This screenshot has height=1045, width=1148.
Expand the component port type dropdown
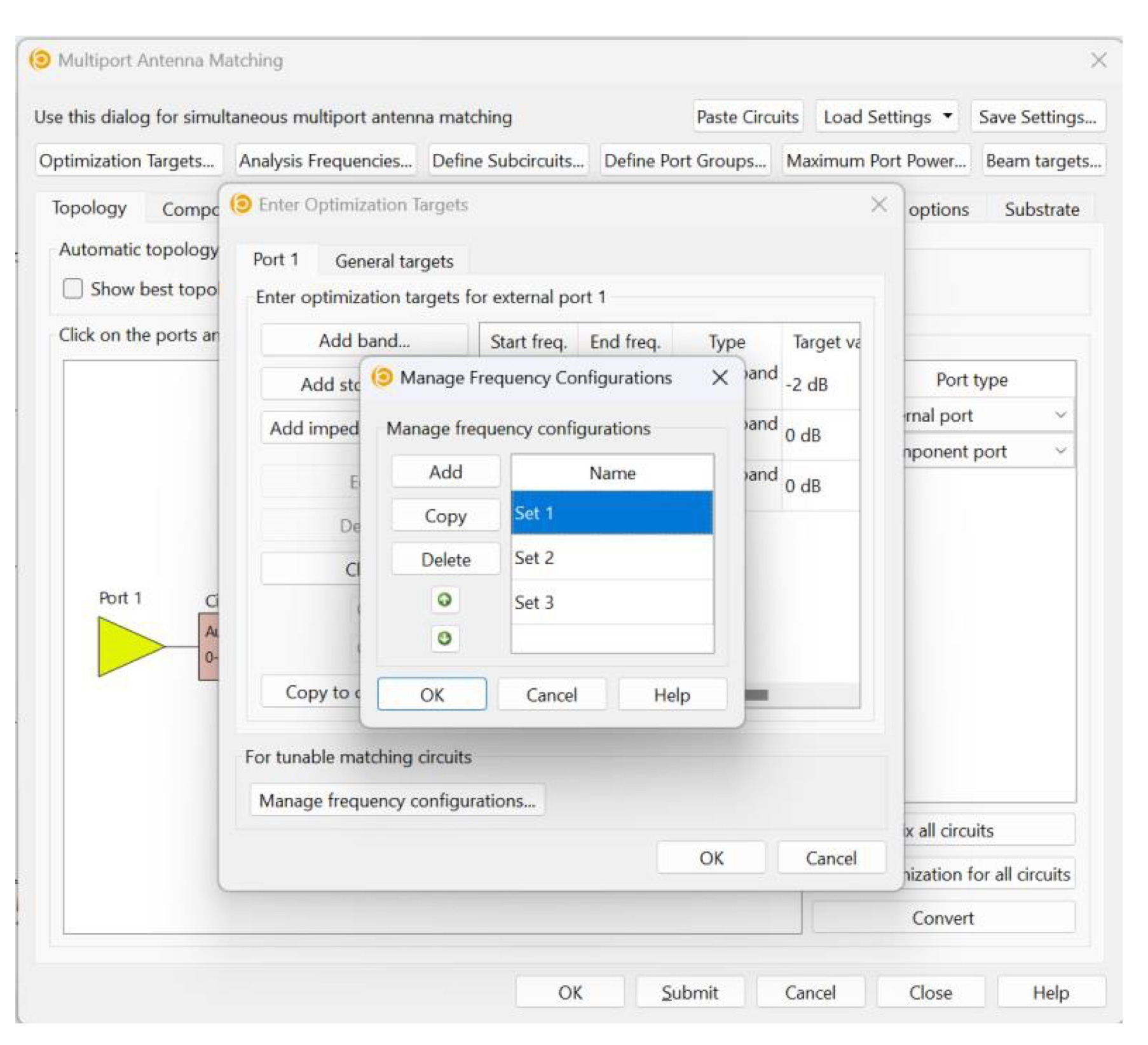point(1060,451)
